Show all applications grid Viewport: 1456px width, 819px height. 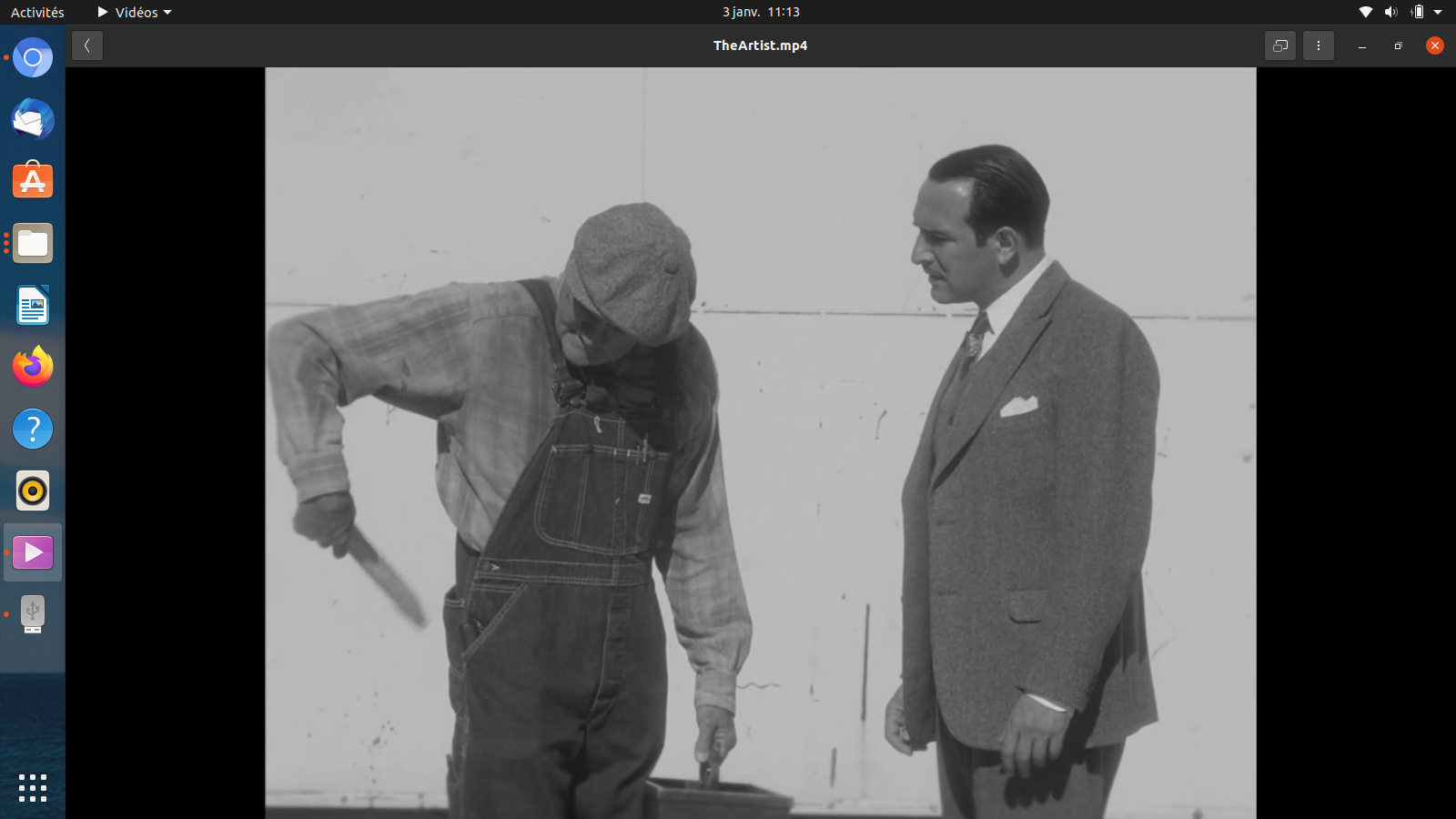[33, 788]
